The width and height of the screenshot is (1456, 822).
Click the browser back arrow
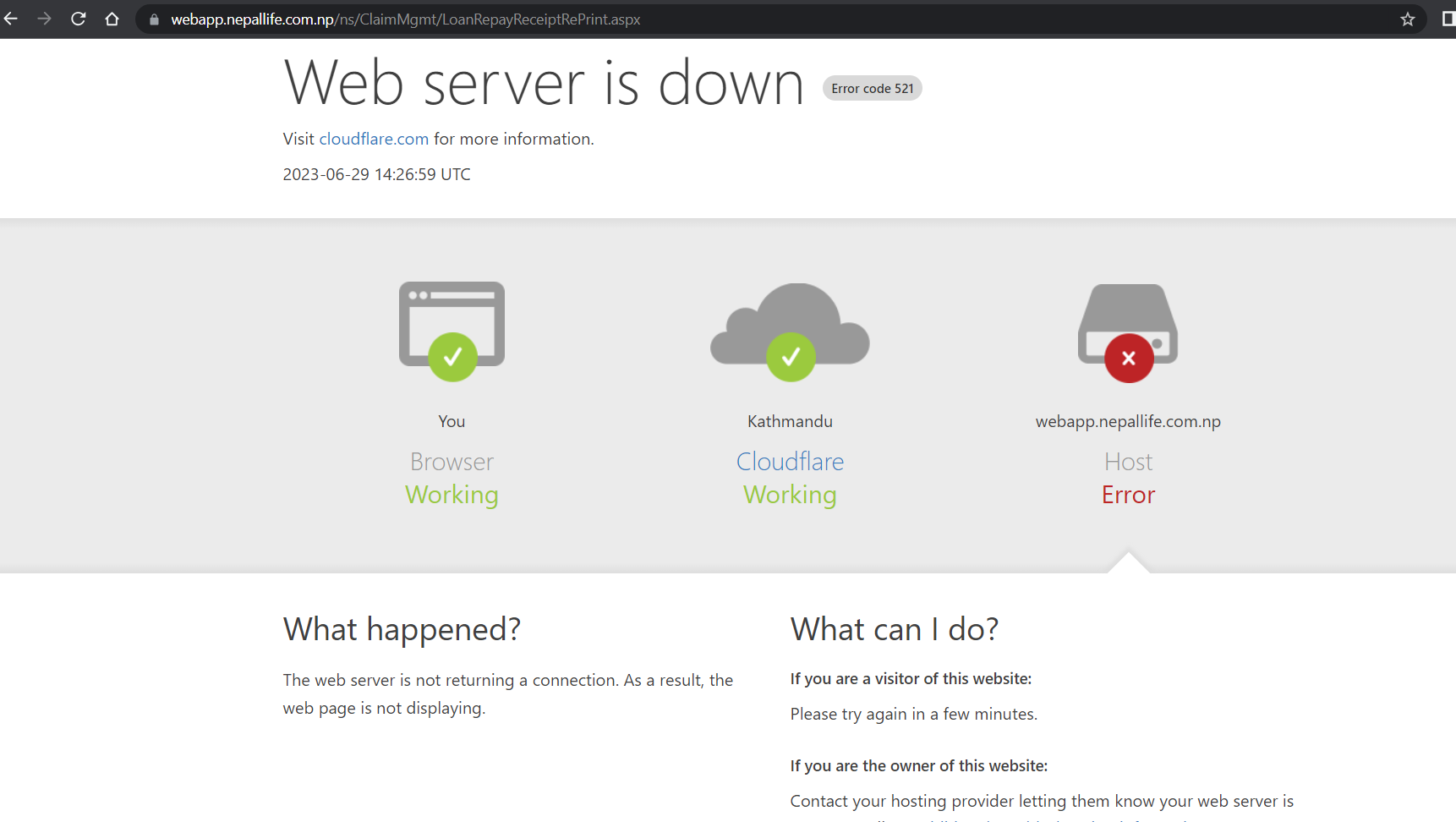[11, 19]
